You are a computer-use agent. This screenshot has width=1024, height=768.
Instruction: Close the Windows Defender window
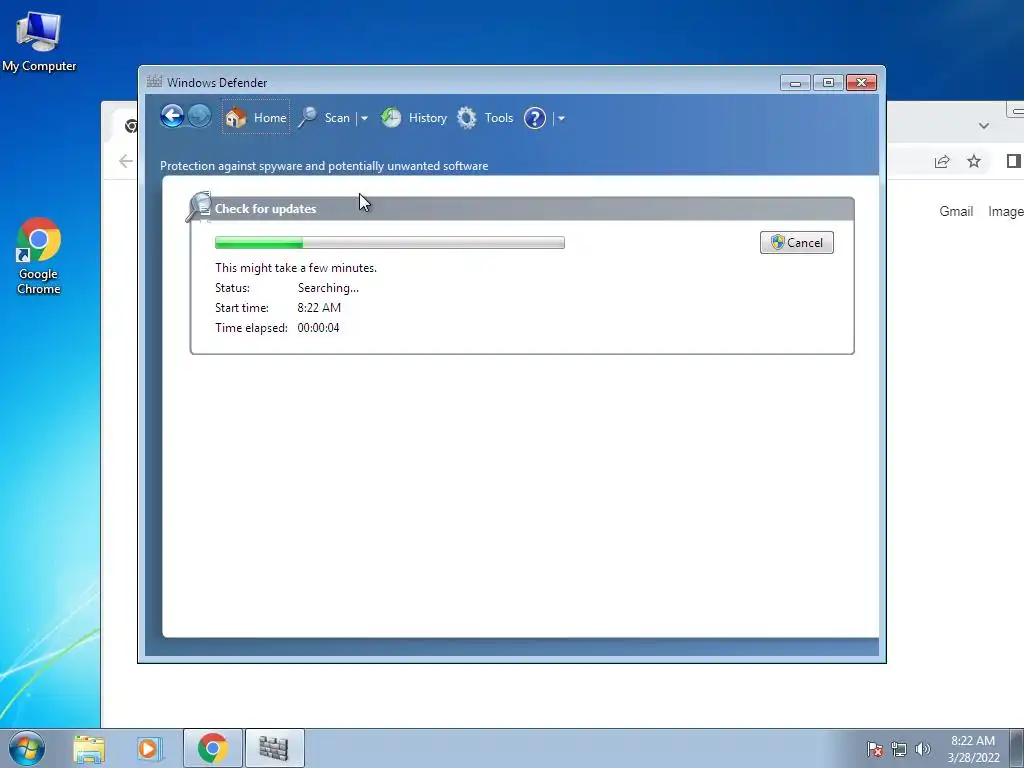[x=861, y=82]
